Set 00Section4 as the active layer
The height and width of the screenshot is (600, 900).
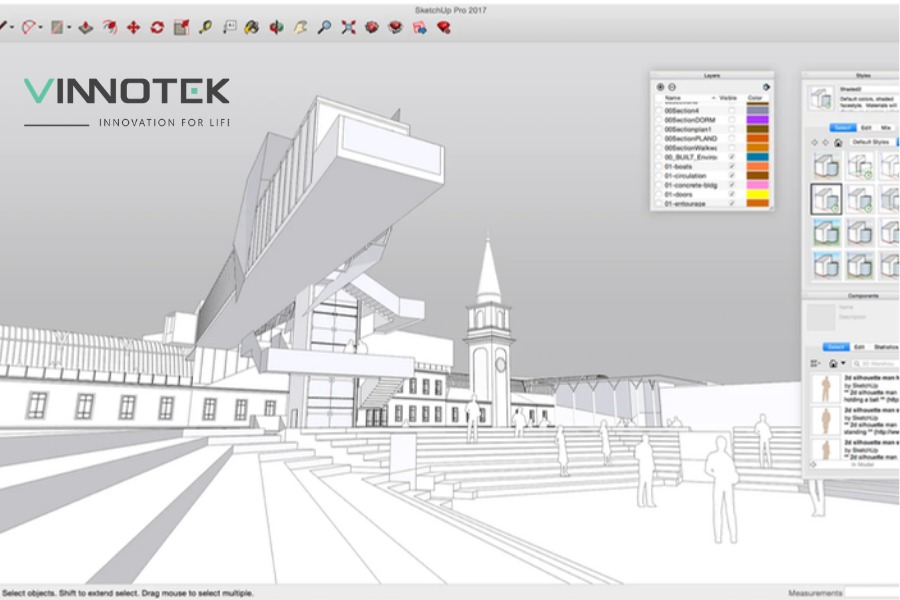pyautogui.click(x=658, y=111)
